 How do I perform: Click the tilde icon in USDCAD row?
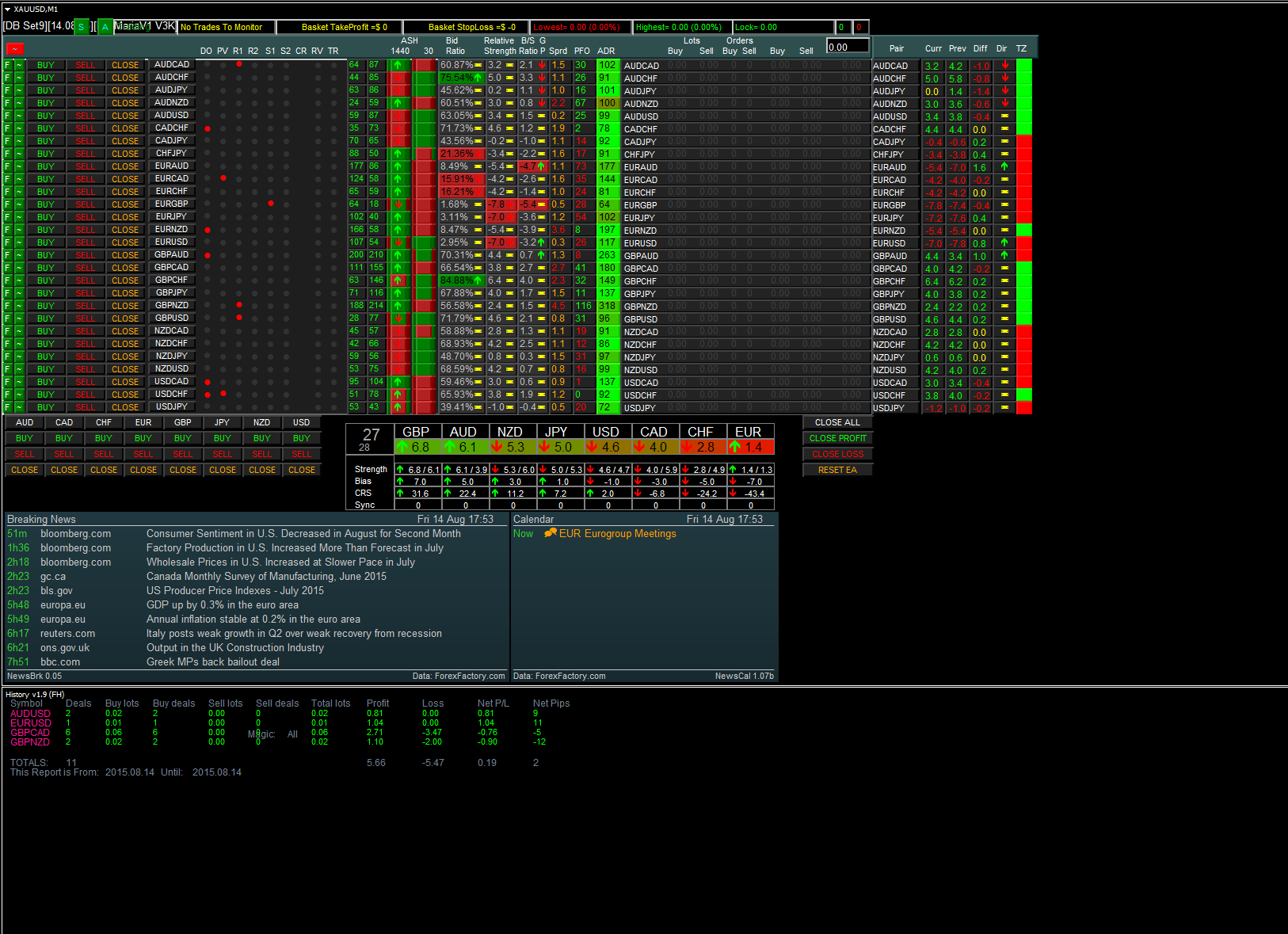click(x=19, y=382)
